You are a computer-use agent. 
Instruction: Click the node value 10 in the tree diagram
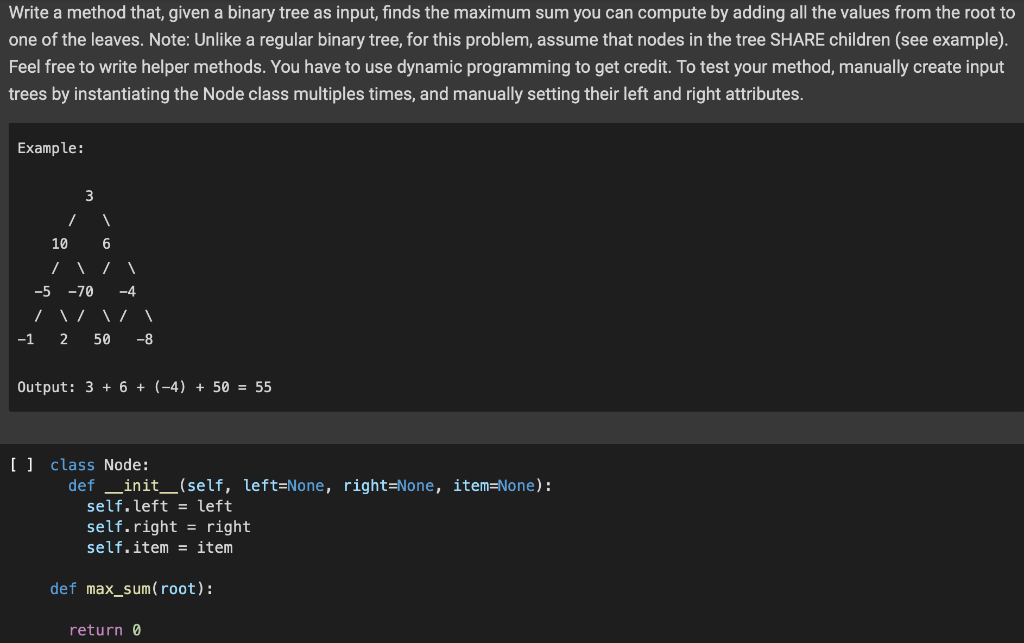pos(60,243)
